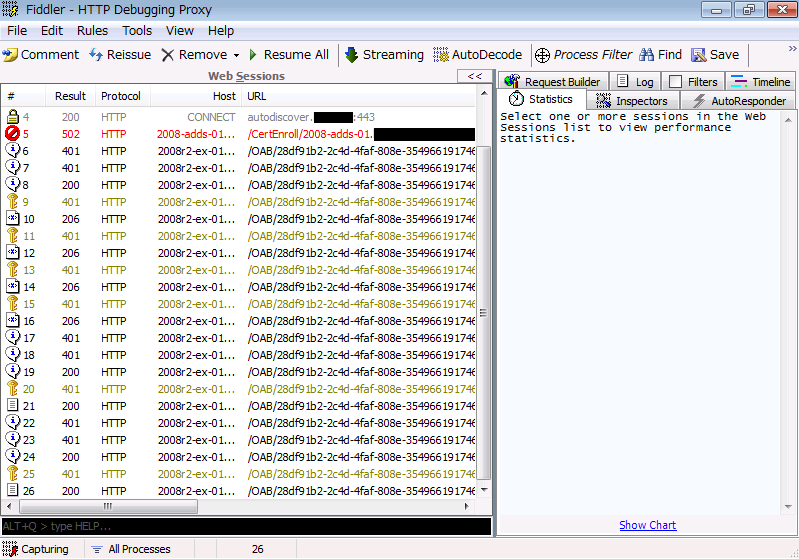The image size is (799, 559).
Task: Click the XML document icon of session 14
Action: 13,286
